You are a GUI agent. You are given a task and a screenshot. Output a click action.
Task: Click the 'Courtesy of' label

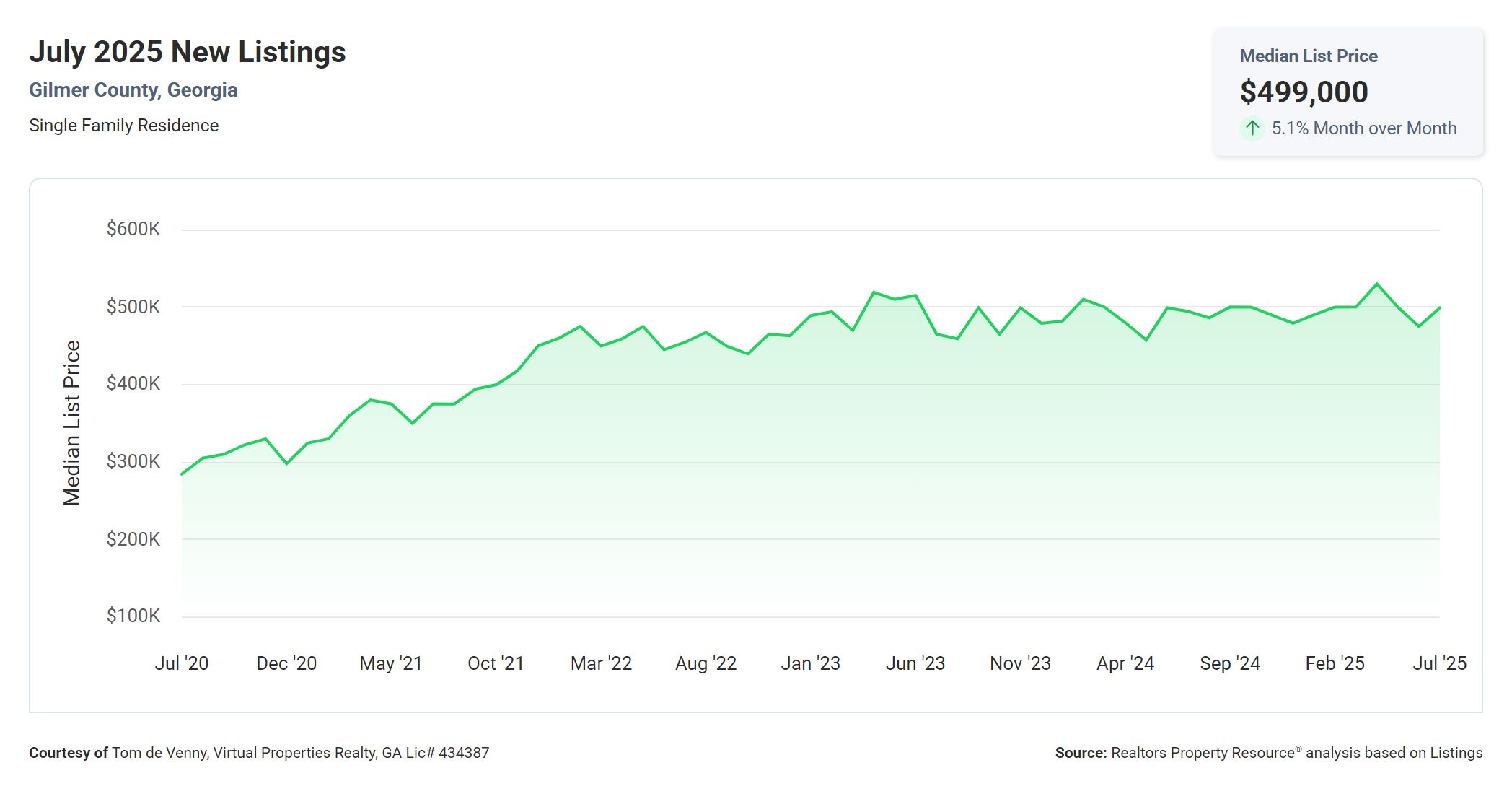pyautogui.click(x=69, y=753)
